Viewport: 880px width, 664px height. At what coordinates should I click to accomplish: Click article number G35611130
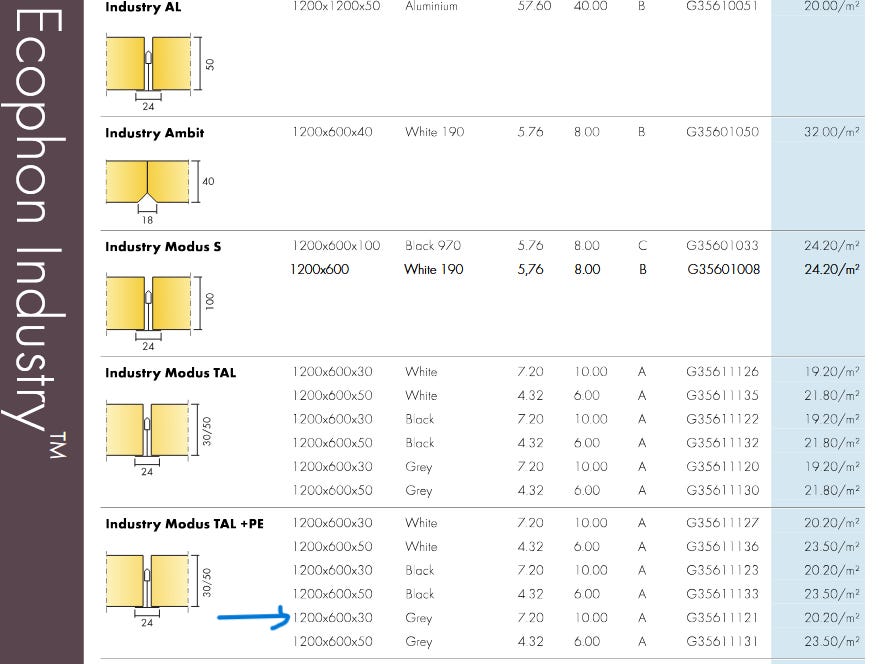coord(722,491)
